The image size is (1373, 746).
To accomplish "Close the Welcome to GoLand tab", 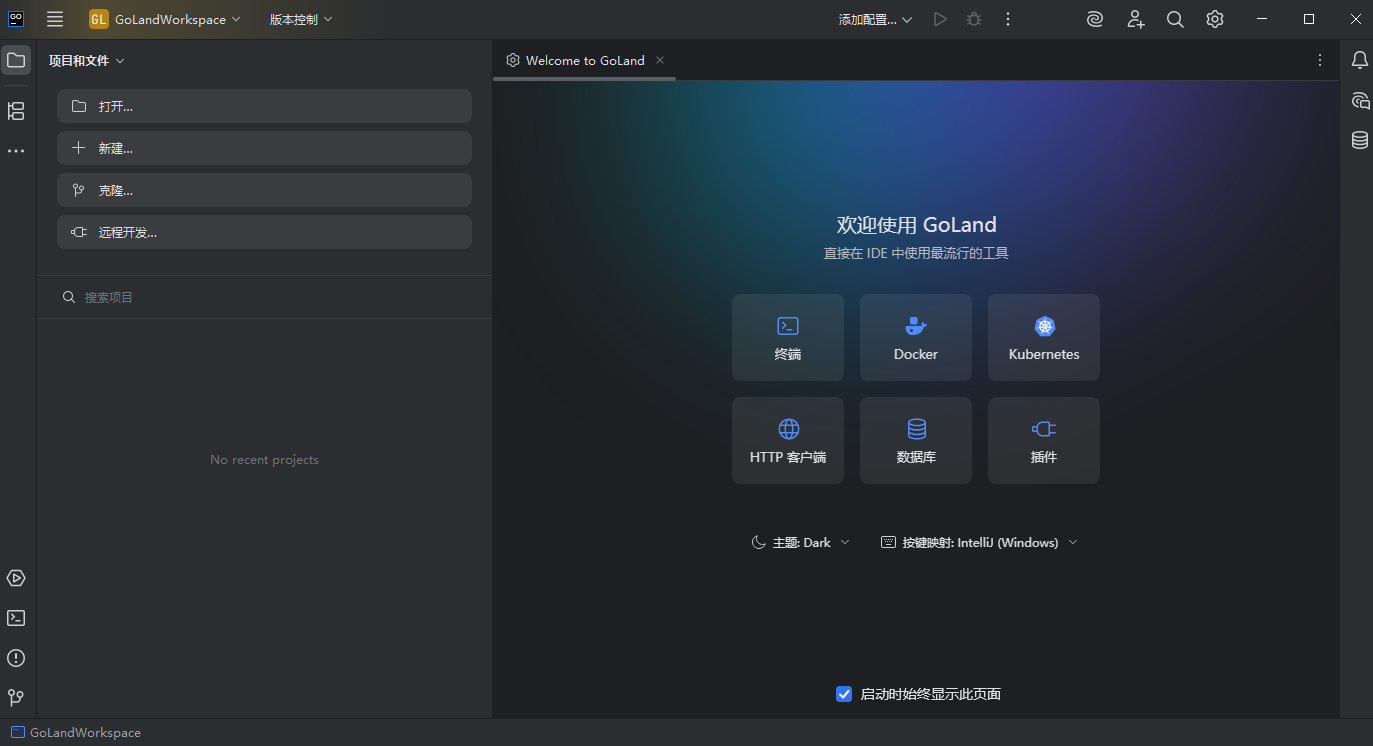I will [660, 60].
